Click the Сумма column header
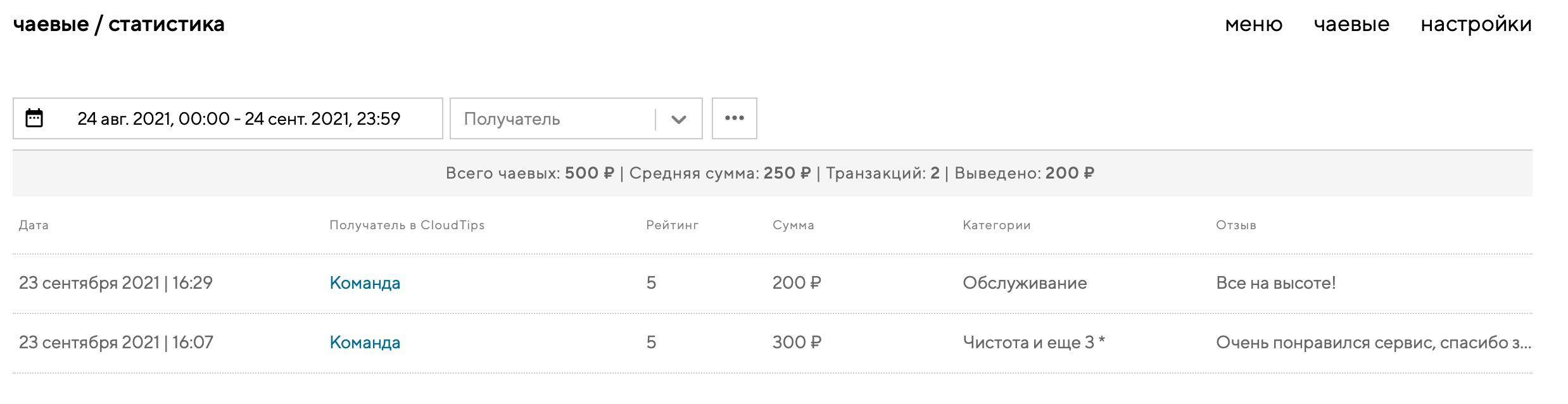This screenshot has width=1568, height=404. click(793, 225)
